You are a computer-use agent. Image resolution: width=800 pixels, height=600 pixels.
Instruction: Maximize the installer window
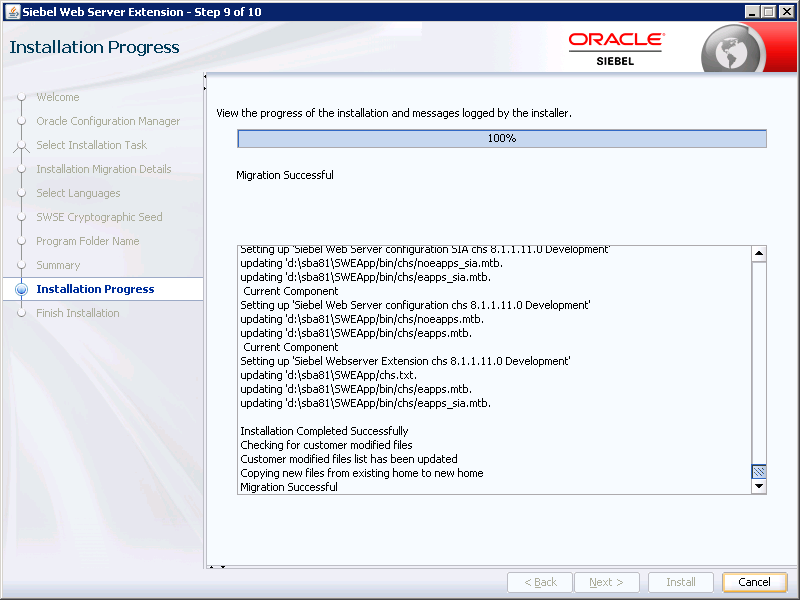pyautogui.click(x=769, y=12)
